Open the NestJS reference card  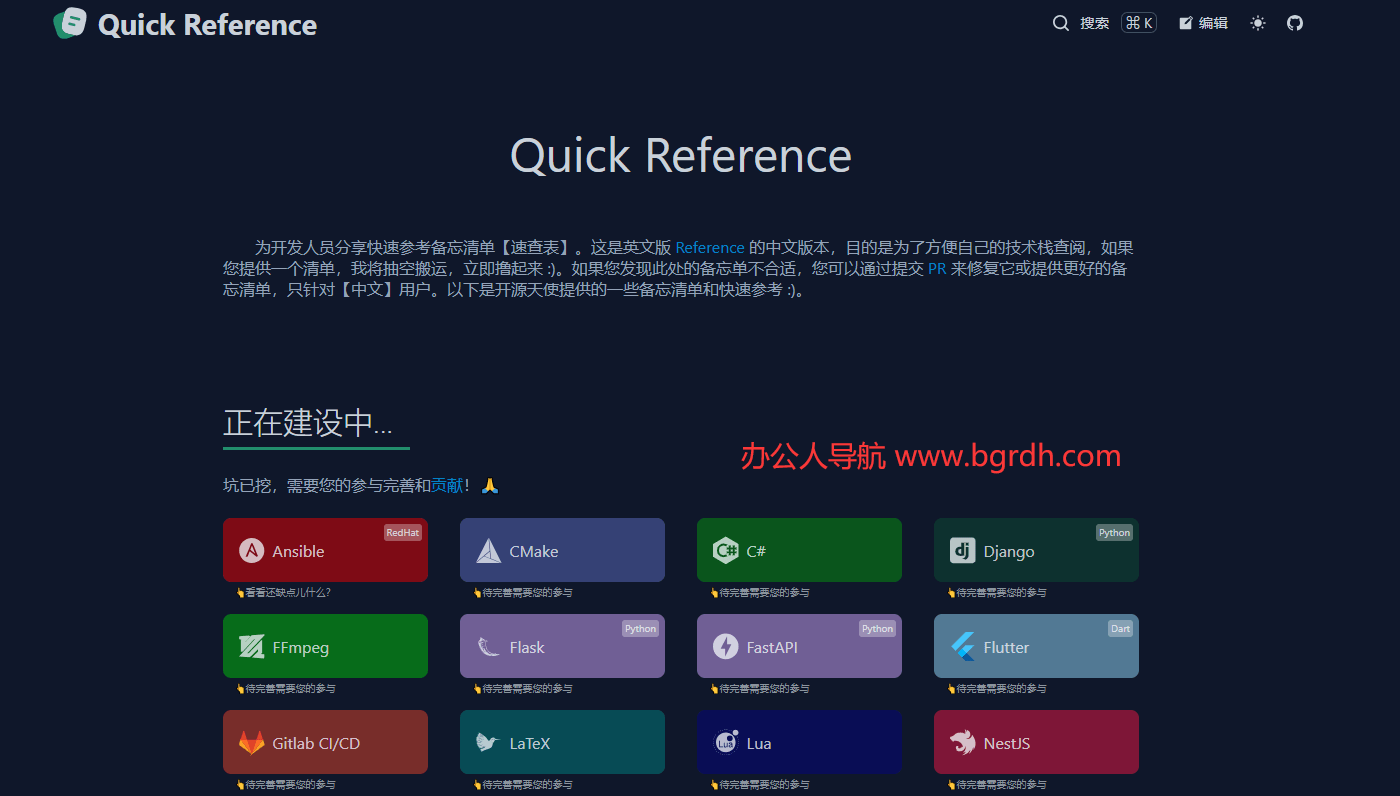(1036, 742)
